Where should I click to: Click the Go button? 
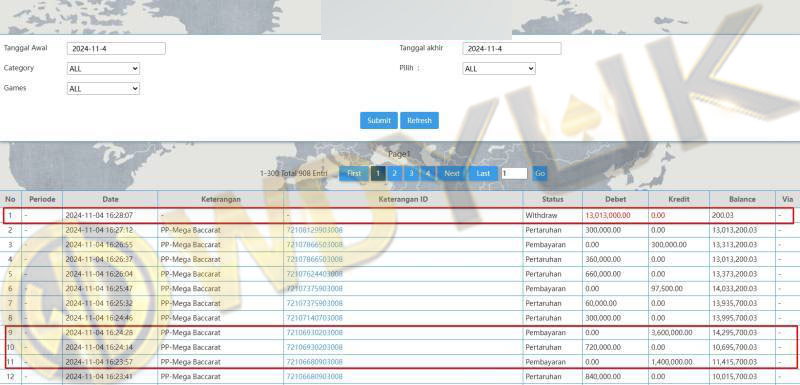pyautogui.click(x=540, y=173)
